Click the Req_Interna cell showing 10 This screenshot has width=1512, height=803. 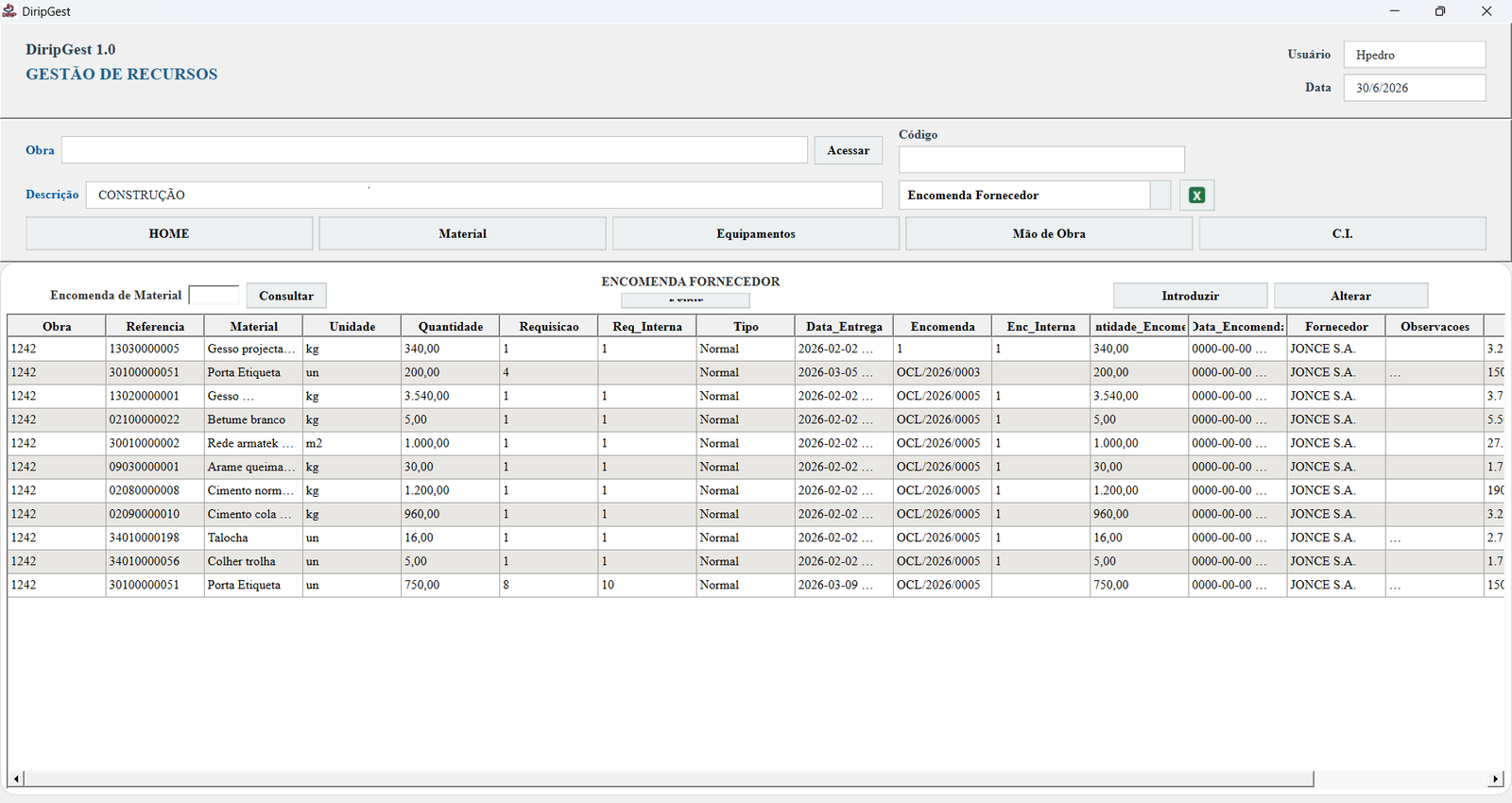tap(647, 585)
